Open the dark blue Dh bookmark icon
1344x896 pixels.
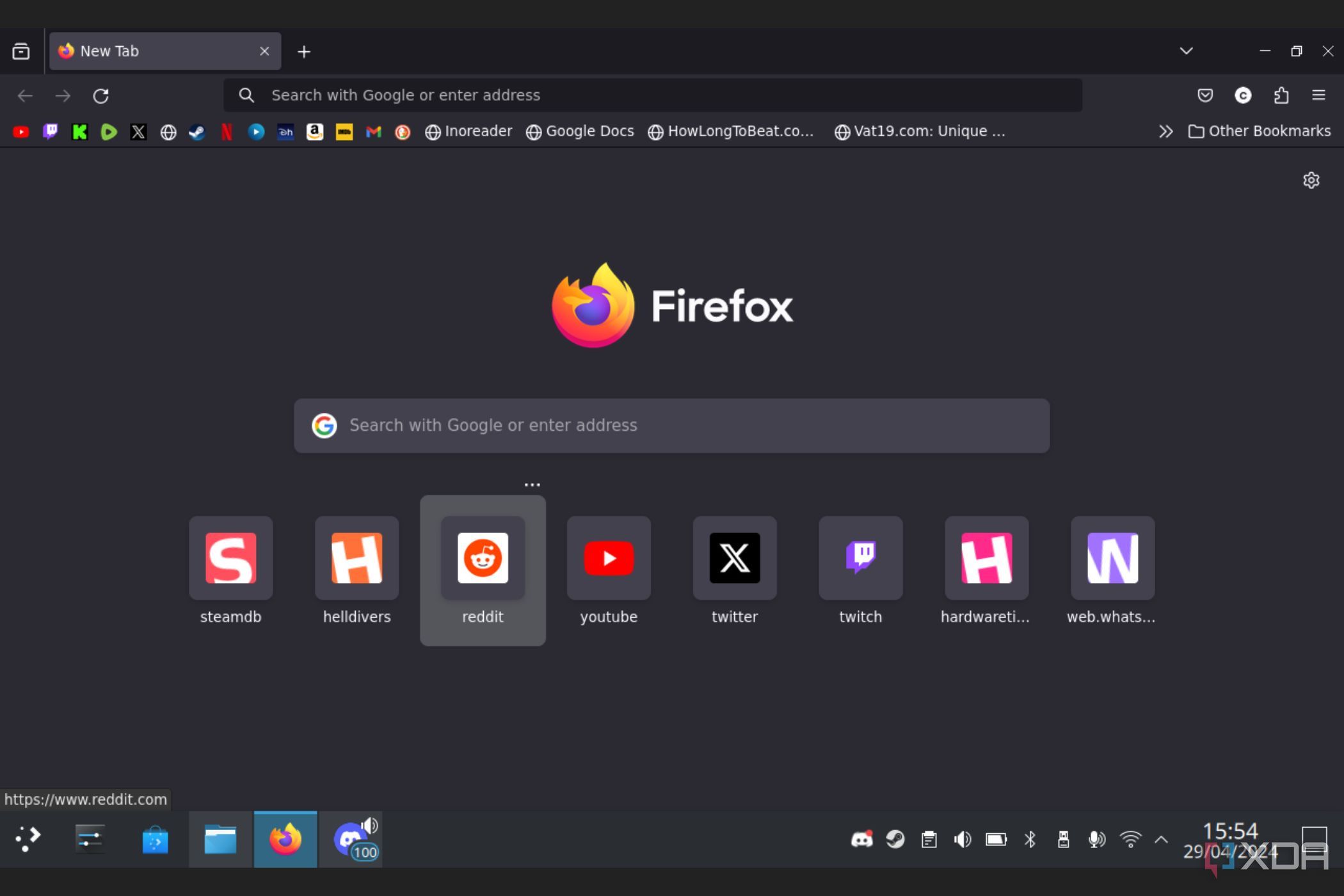(285, 132)
